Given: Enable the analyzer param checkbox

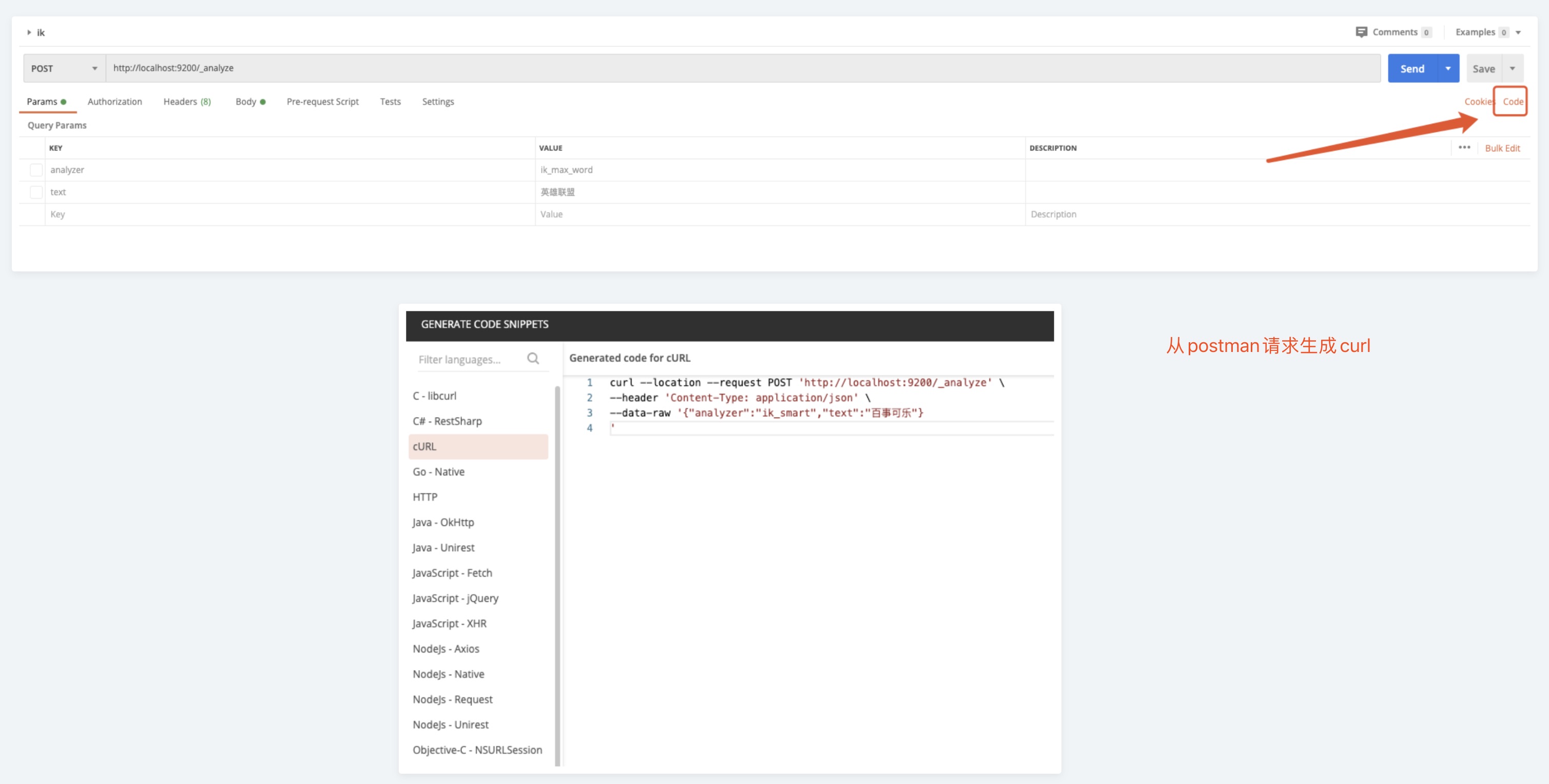Looking at the screenshot, I should click(36, 170).
